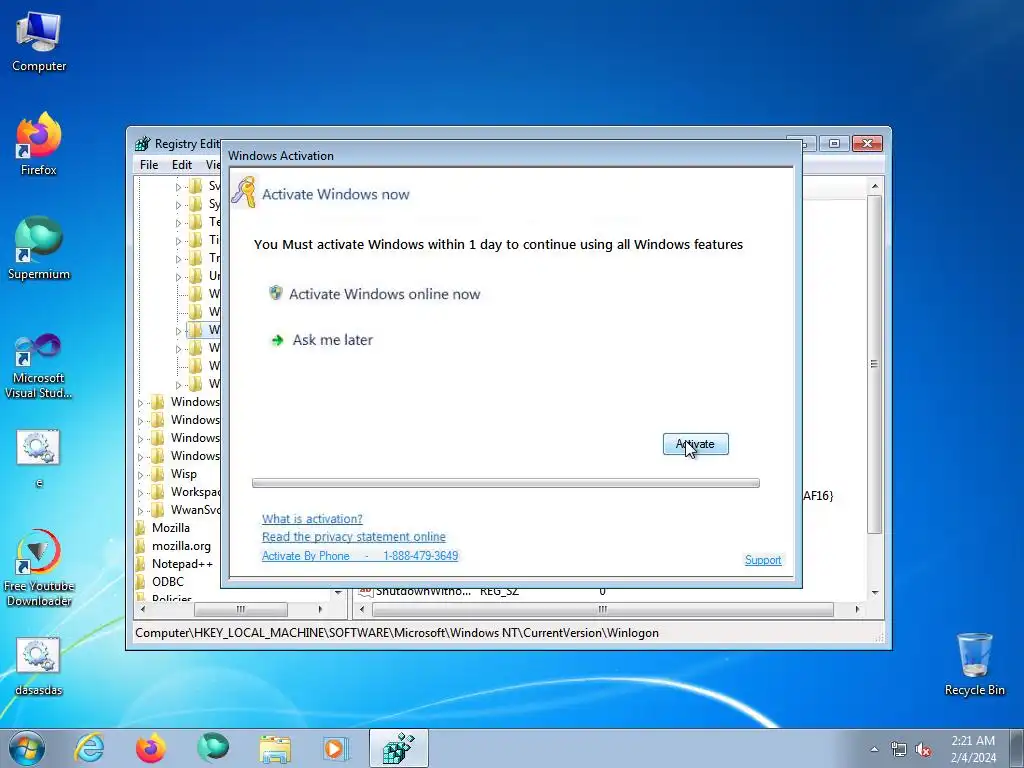The height and width of the screenshot is (768, 1024).
Task: Select the Wisp key in the registry tree
Action: tap(184, 473)
